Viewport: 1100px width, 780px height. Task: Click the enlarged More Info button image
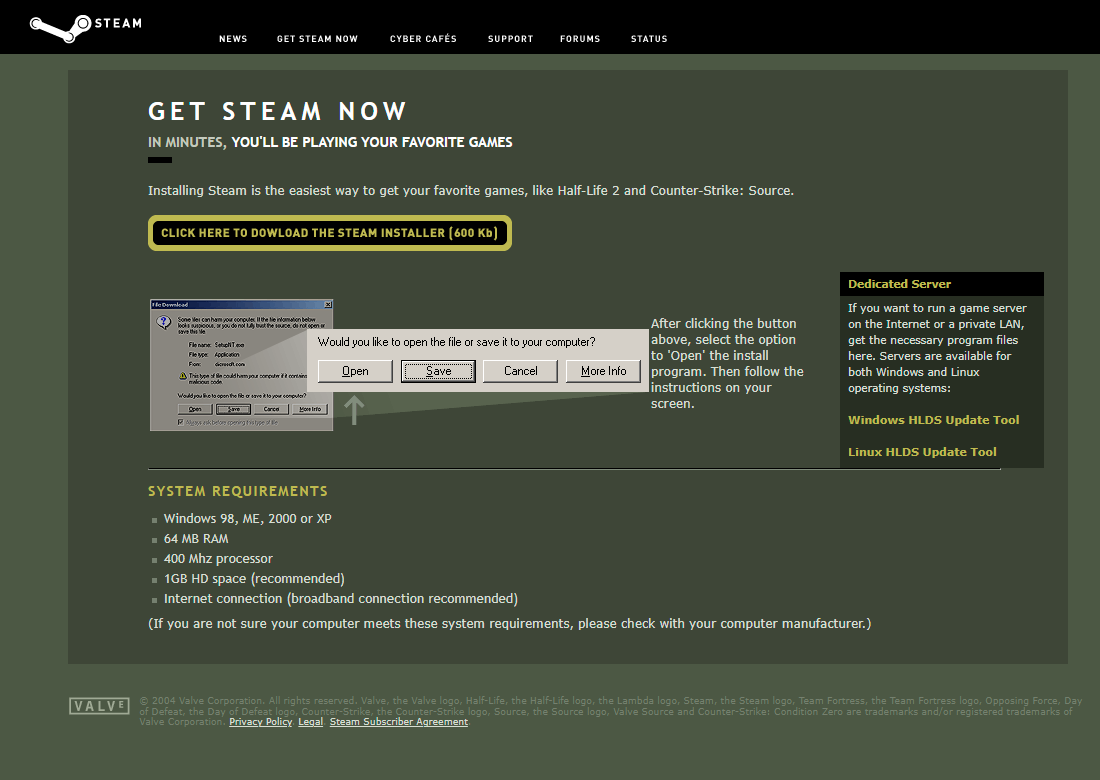(x=603, y=371)
